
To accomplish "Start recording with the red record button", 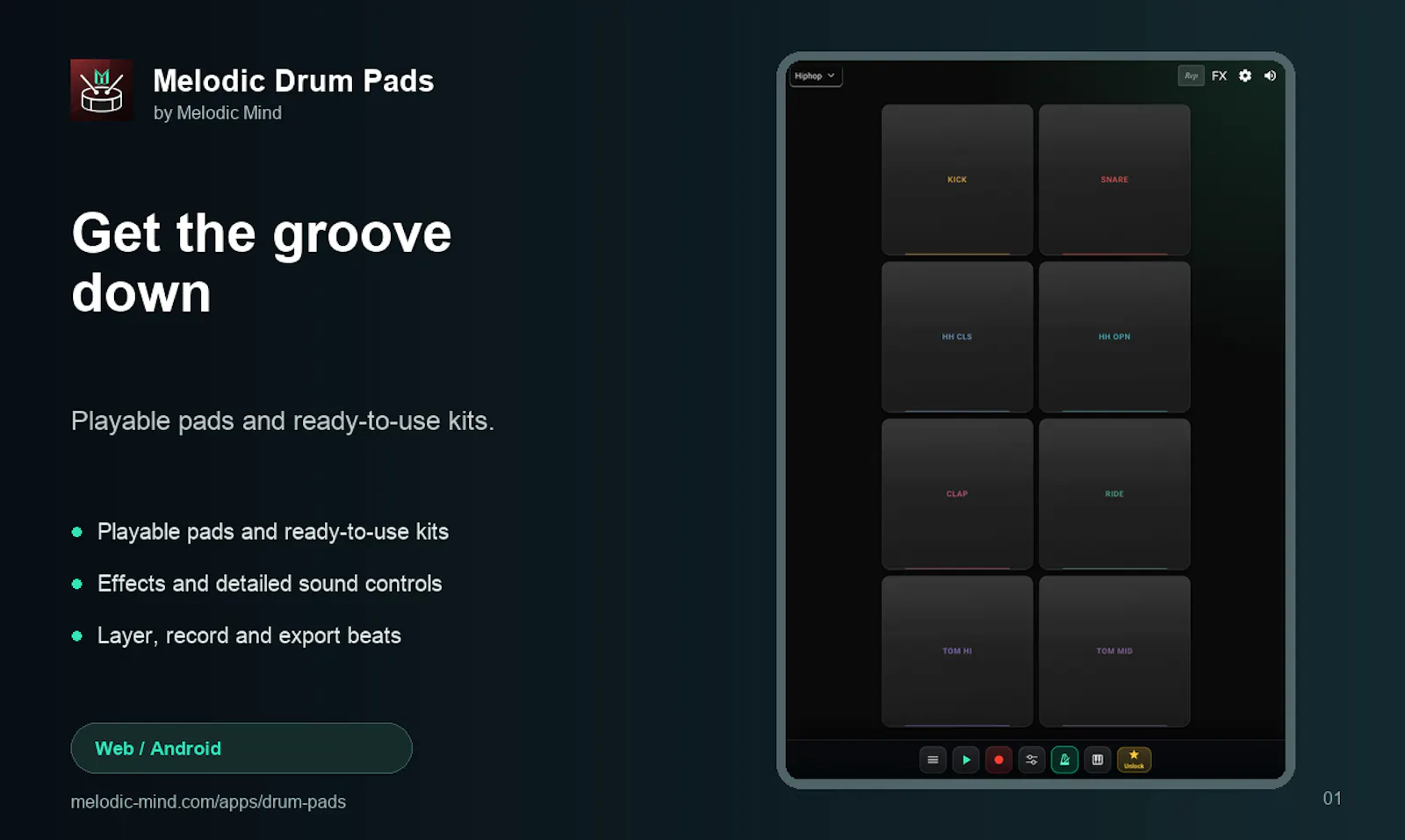I will pyautogui.click(x=998, y=760).
